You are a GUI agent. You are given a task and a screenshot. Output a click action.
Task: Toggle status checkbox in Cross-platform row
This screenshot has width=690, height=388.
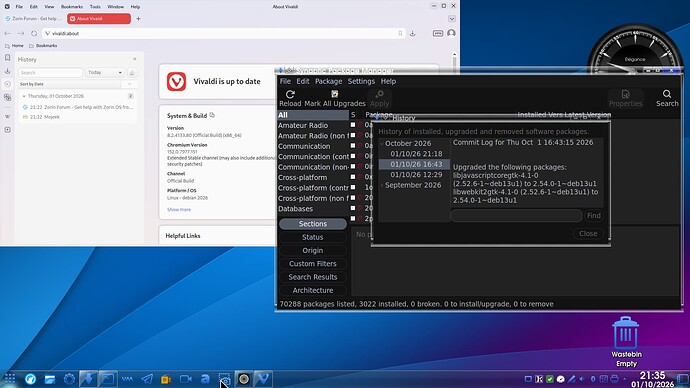353,177
